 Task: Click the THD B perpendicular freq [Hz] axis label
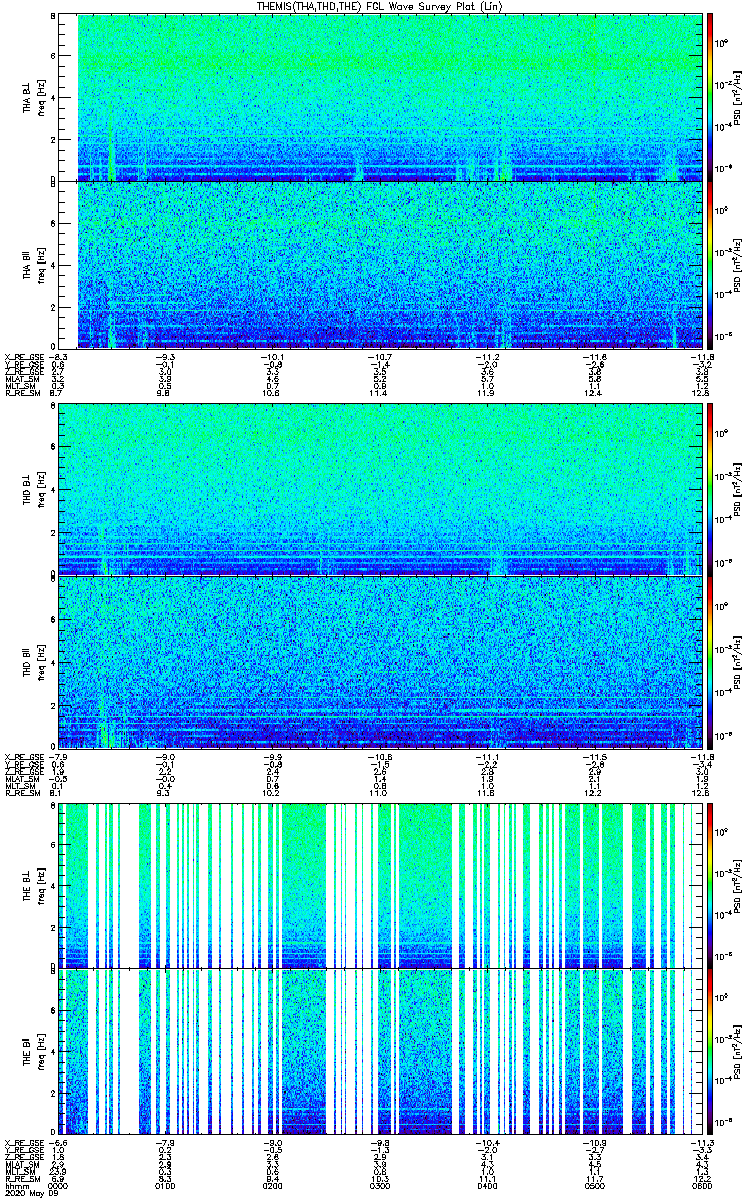point(40,489)
